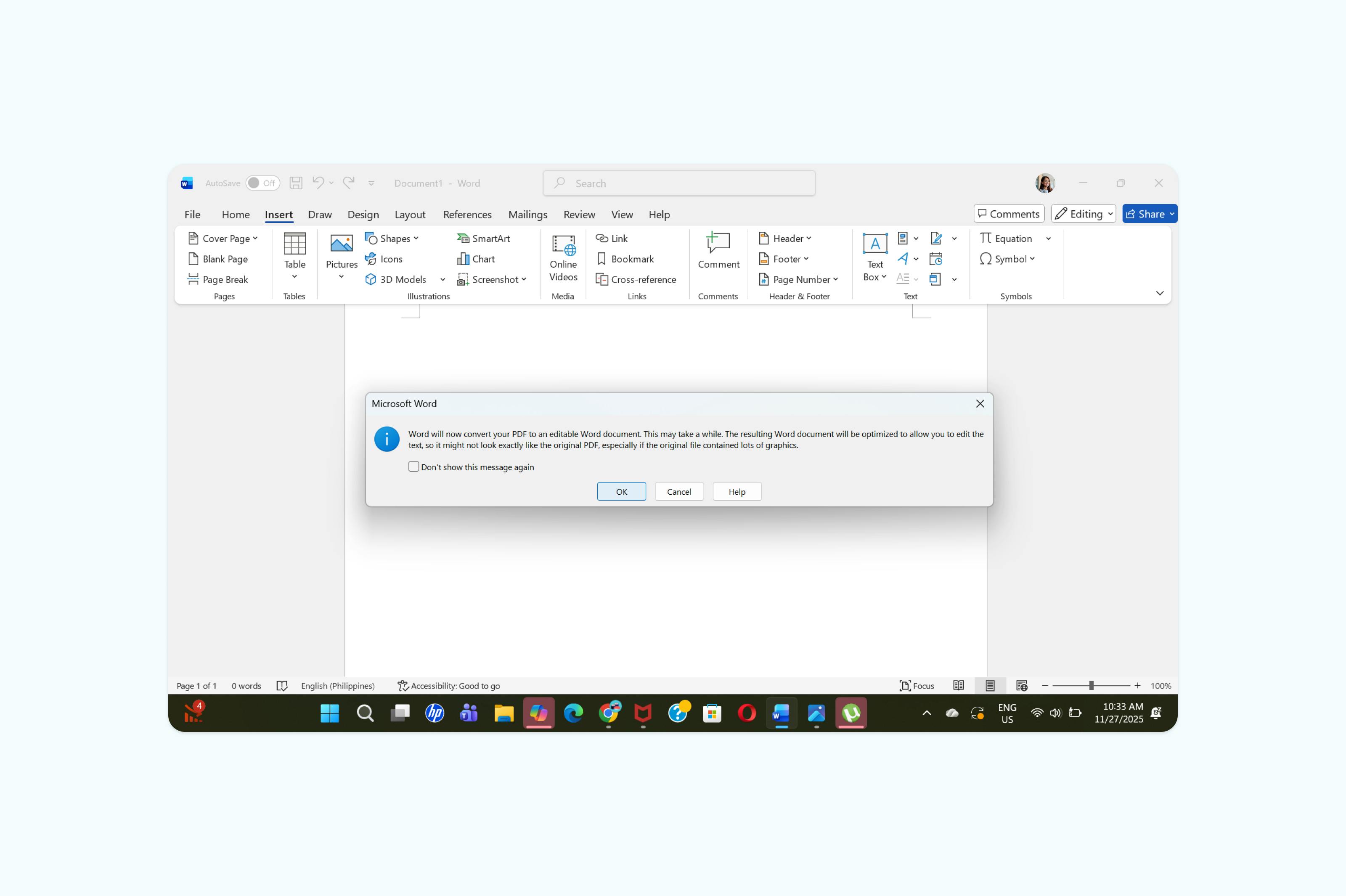Viewport: 1346px width, 896px height.
Task: Open the References ribbon tab
Action: [467, 215]
